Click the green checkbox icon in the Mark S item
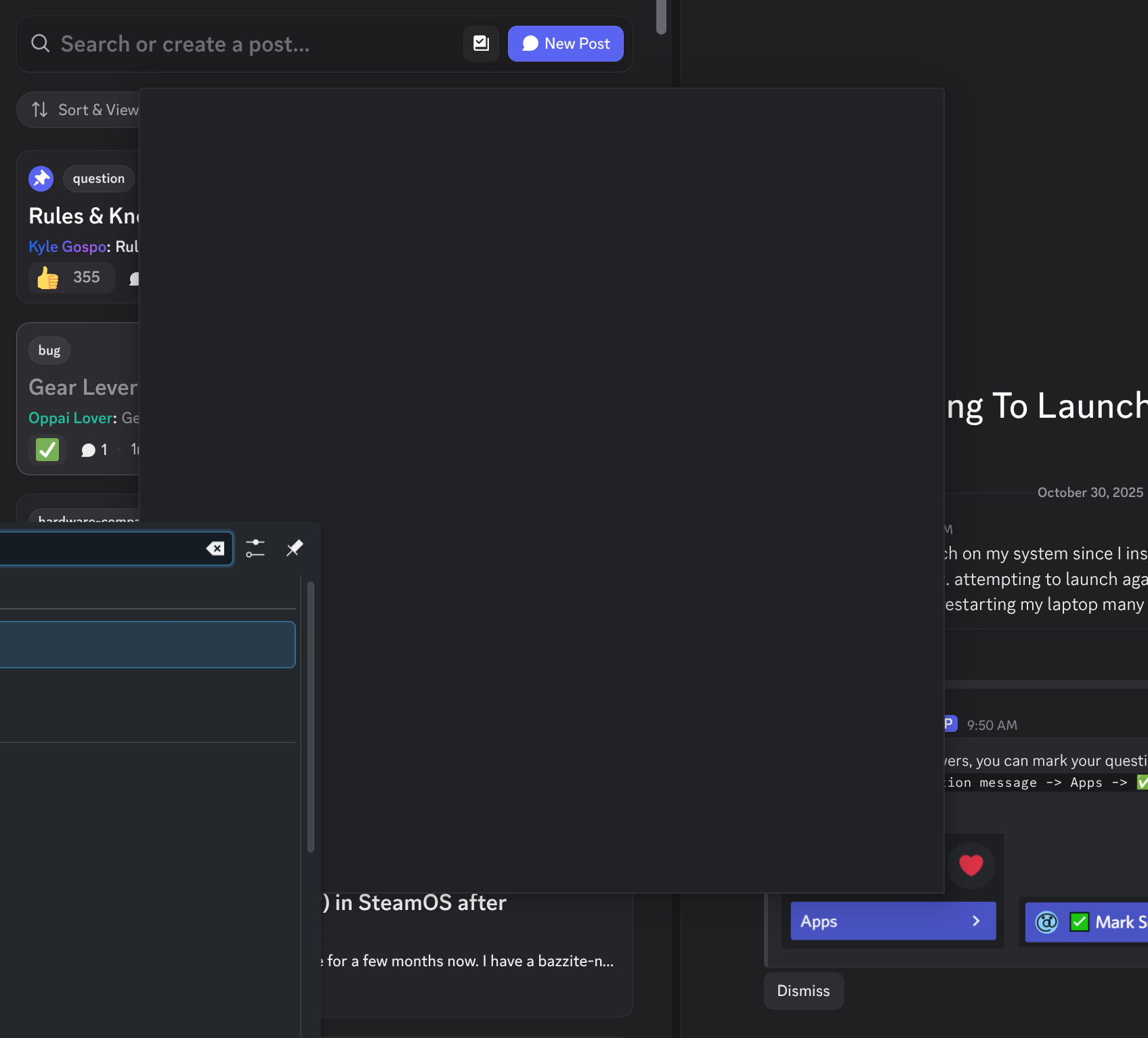 pos(1079,922)
